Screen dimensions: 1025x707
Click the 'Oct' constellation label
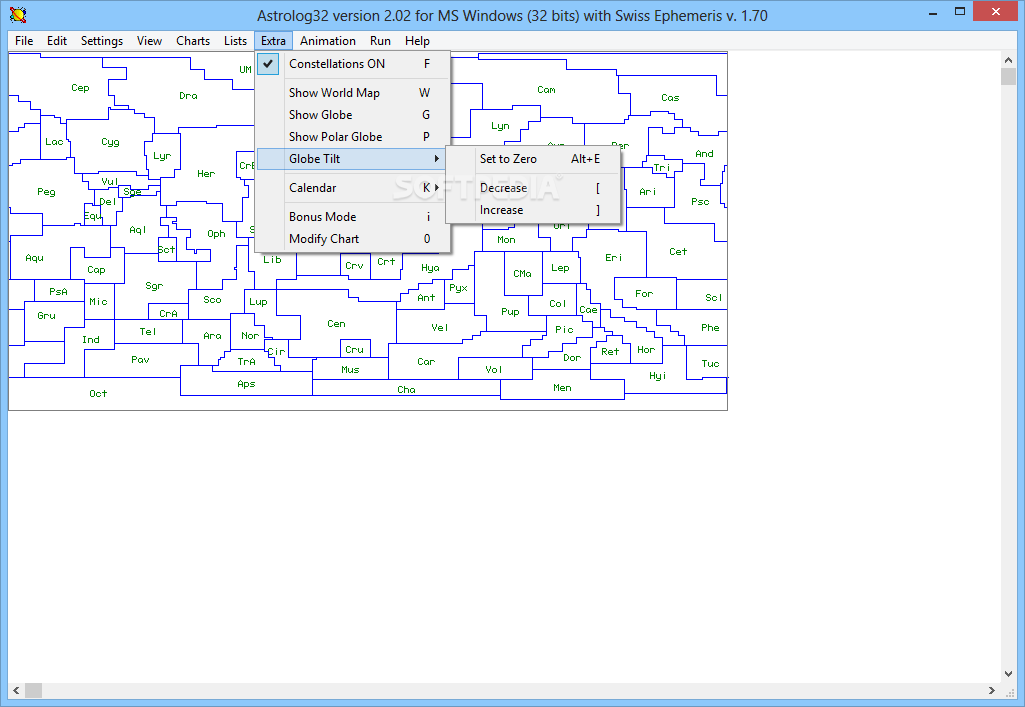(98, 393)
